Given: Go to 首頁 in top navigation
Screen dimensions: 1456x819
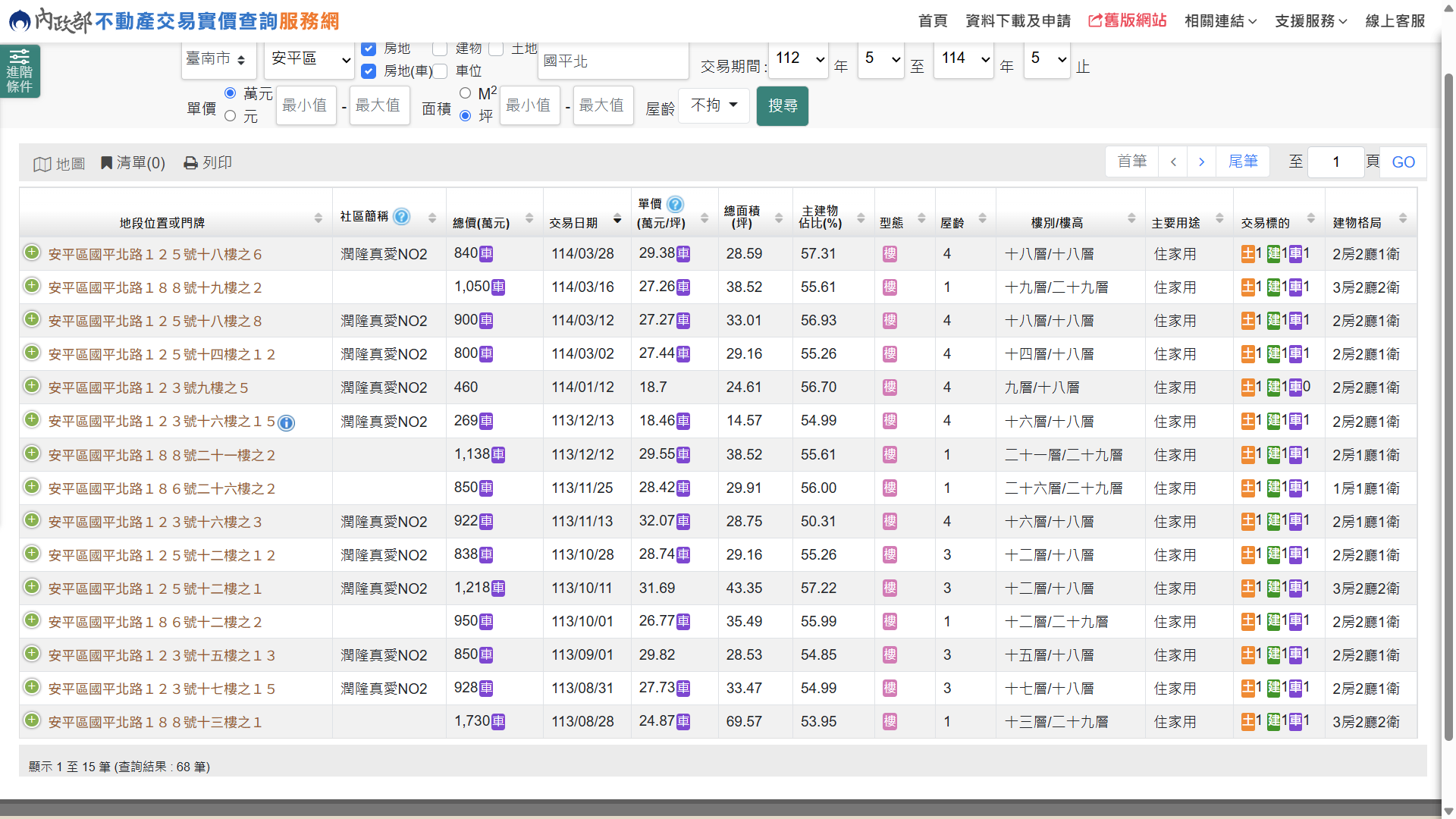Looking at the screenshot, I should pos(933,21).
